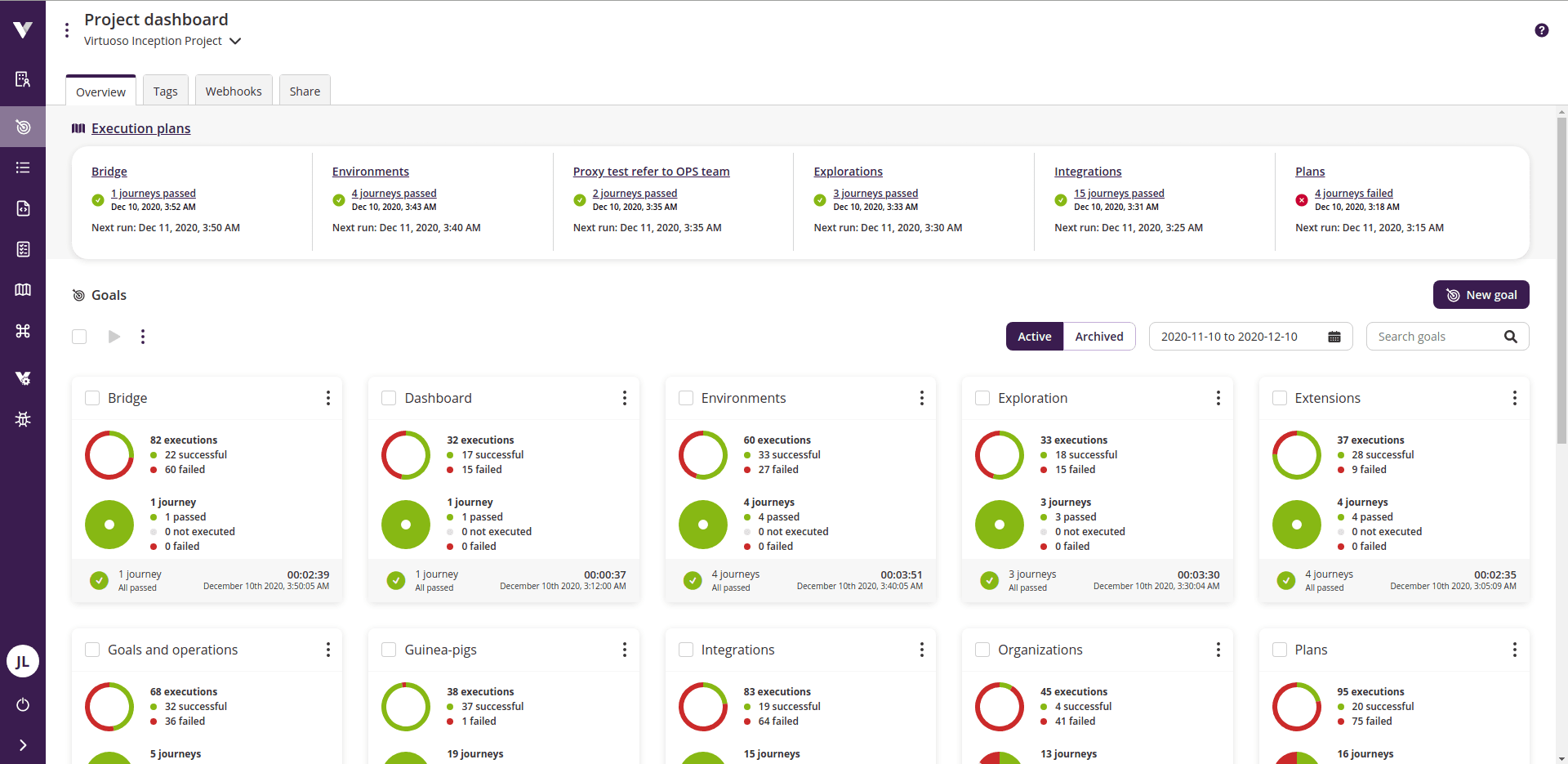This screenshot has height=764, width=1568.
Task: Toggle the select all goals checkbox
Action: point(79,337)
